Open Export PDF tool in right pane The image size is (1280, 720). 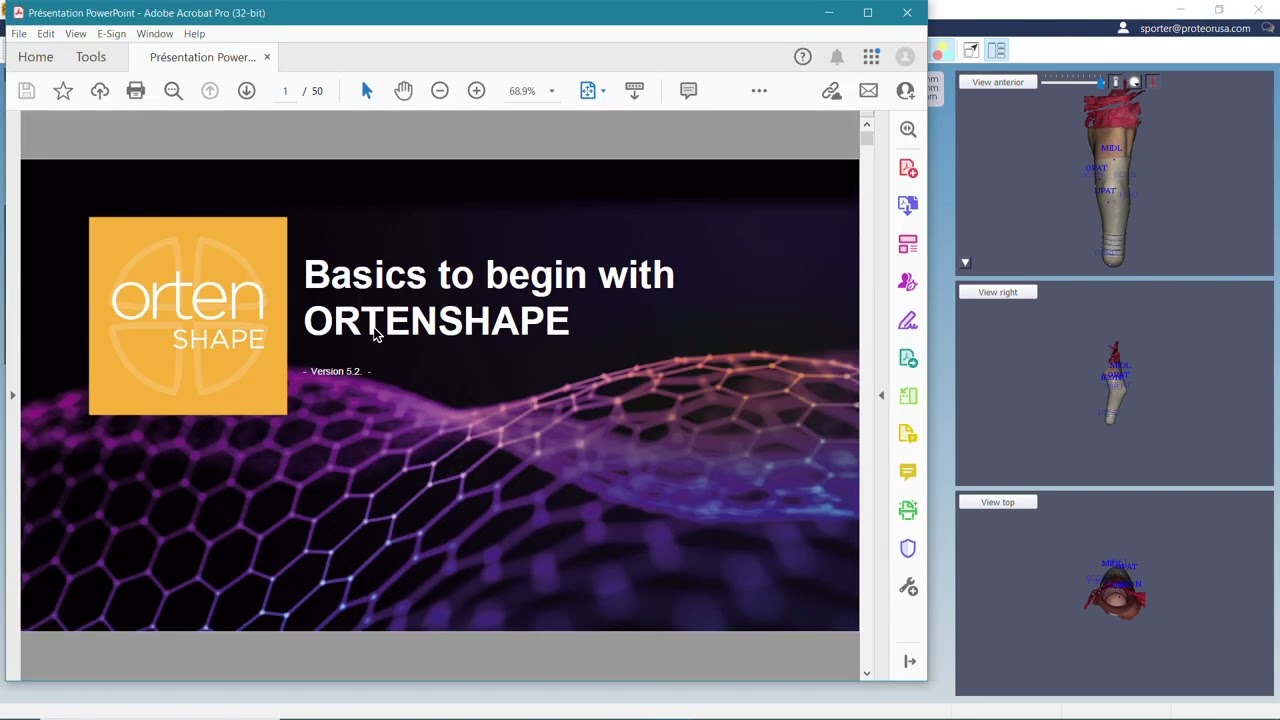(908, 206)
